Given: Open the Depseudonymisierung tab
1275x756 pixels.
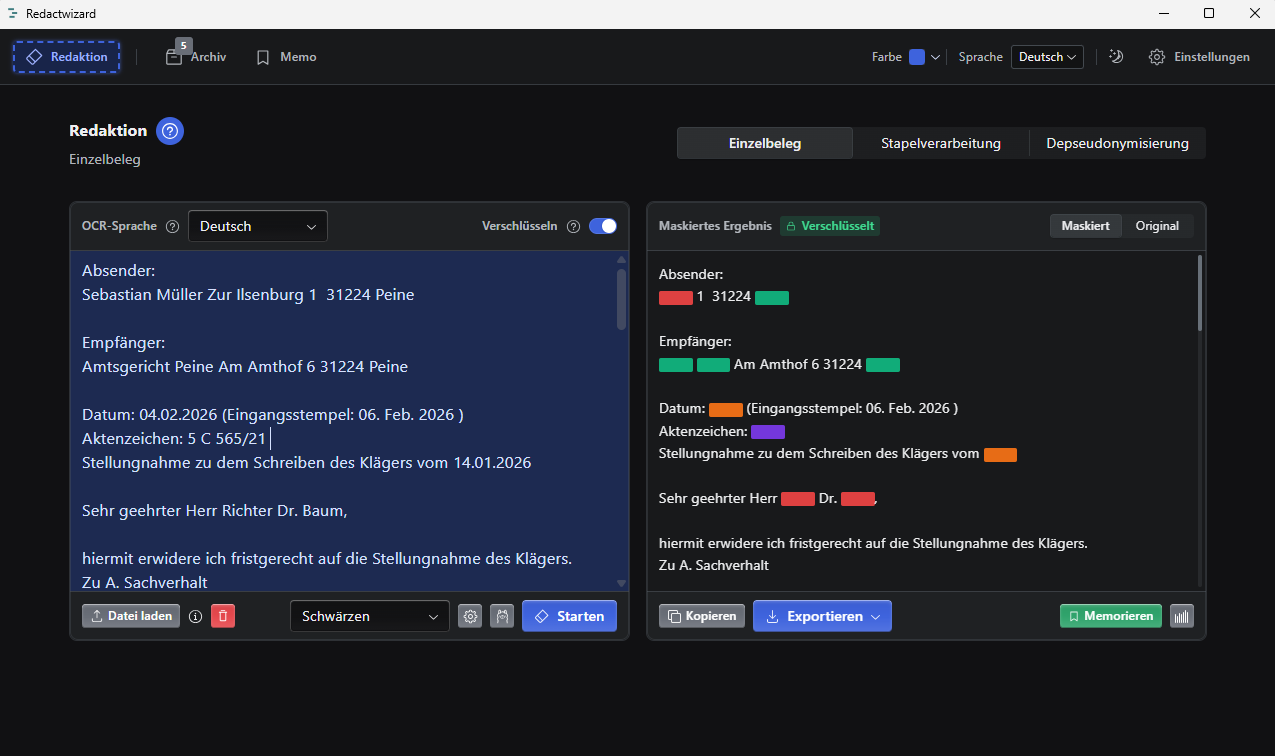Looking at the screenshot, I should [1117, 143].
